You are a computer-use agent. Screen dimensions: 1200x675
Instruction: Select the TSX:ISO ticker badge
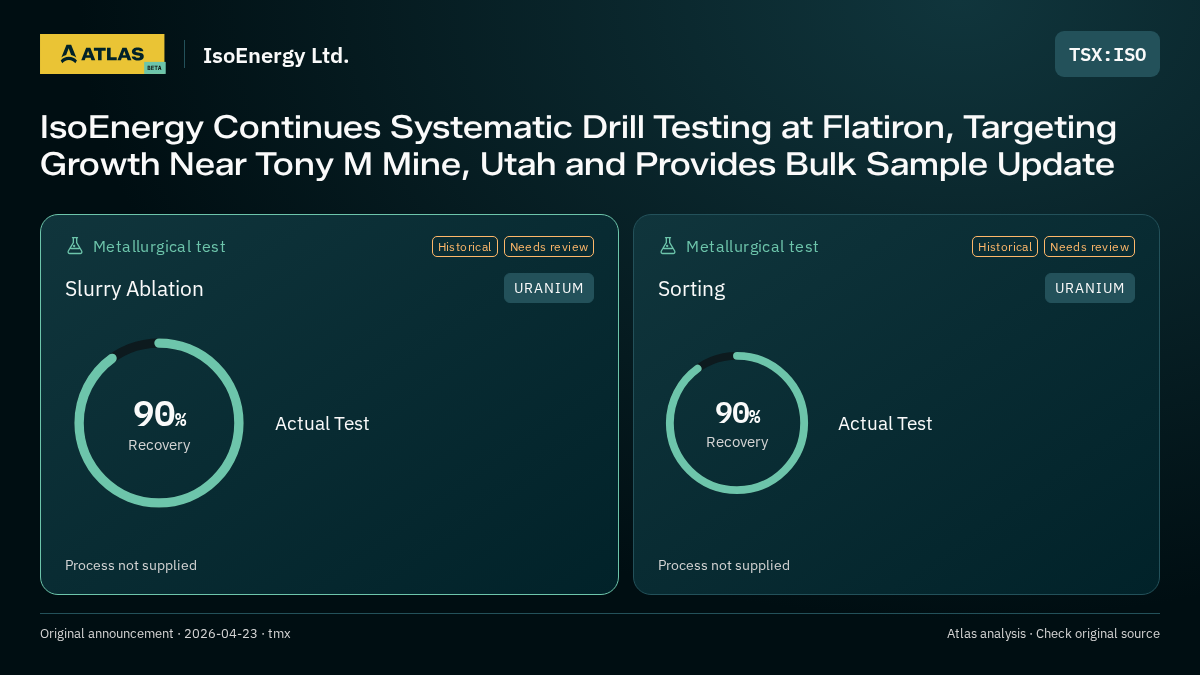pos(1107,54)
